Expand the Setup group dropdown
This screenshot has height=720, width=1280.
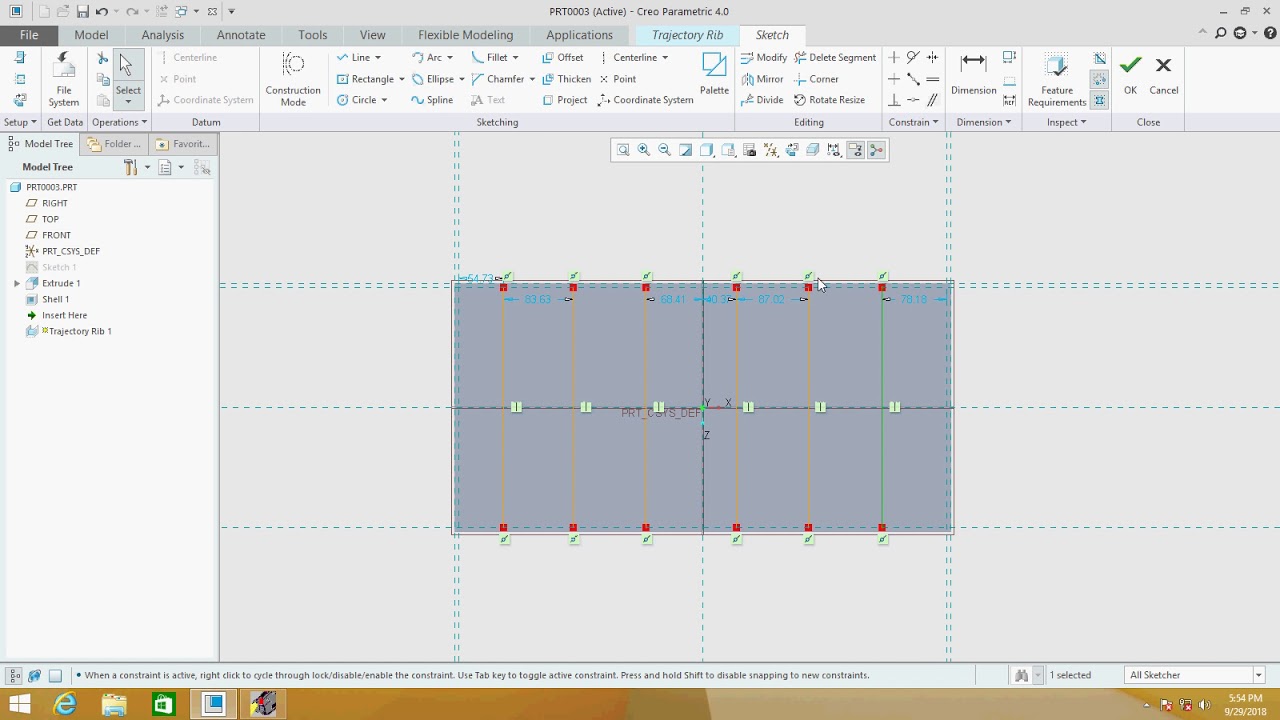click(20, 122)
